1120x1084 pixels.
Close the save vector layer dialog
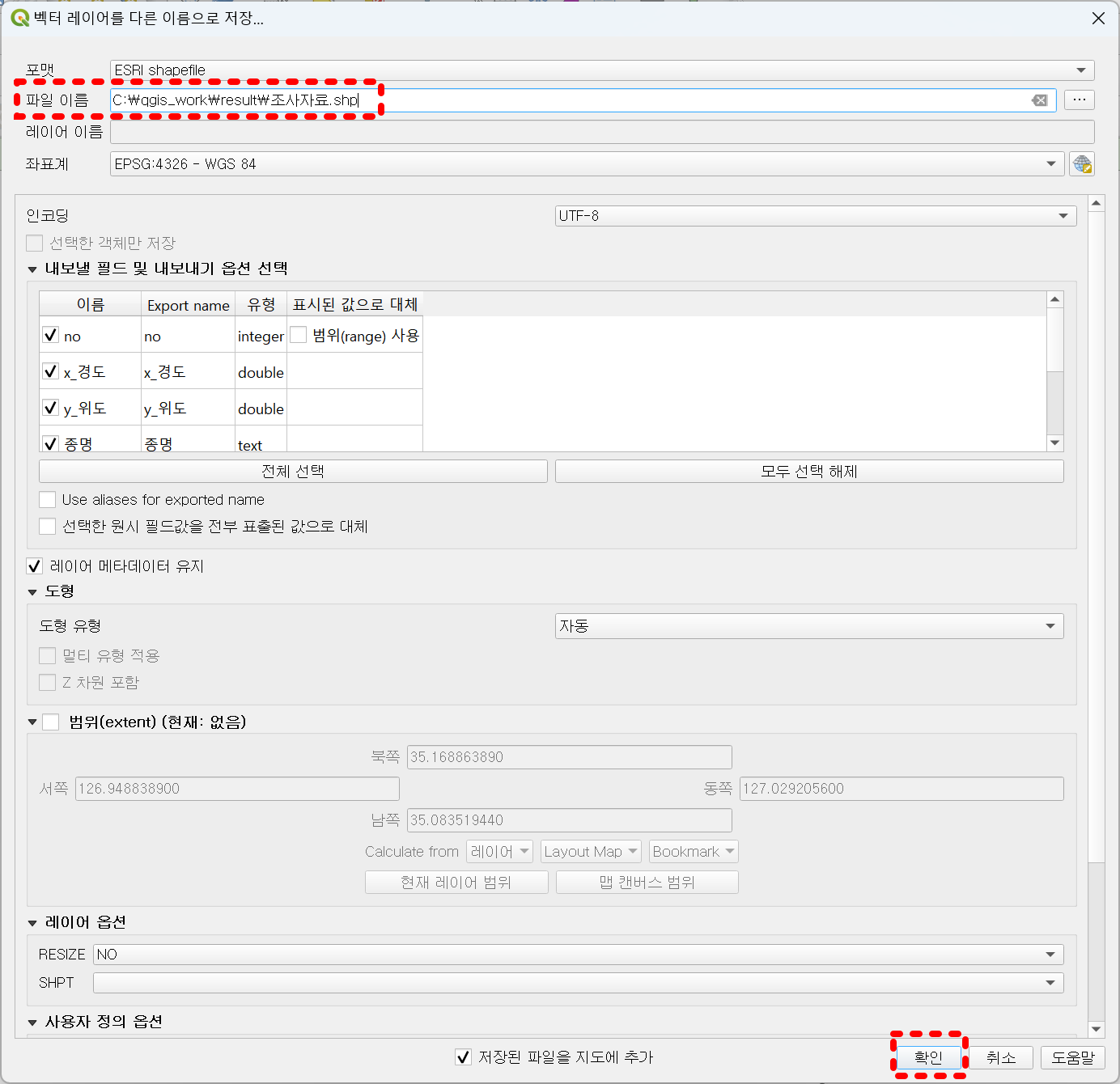pos(1098,18)
